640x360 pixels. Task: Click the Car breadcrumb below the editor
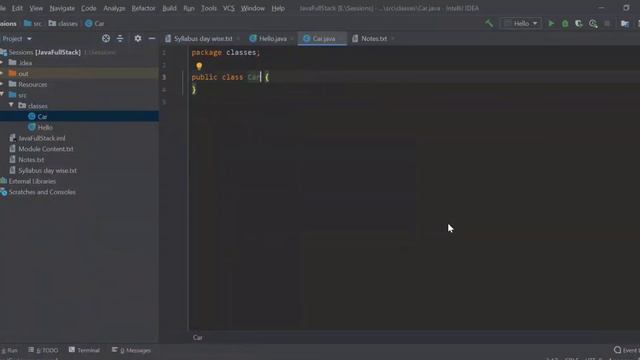click(x=198, y=338)
